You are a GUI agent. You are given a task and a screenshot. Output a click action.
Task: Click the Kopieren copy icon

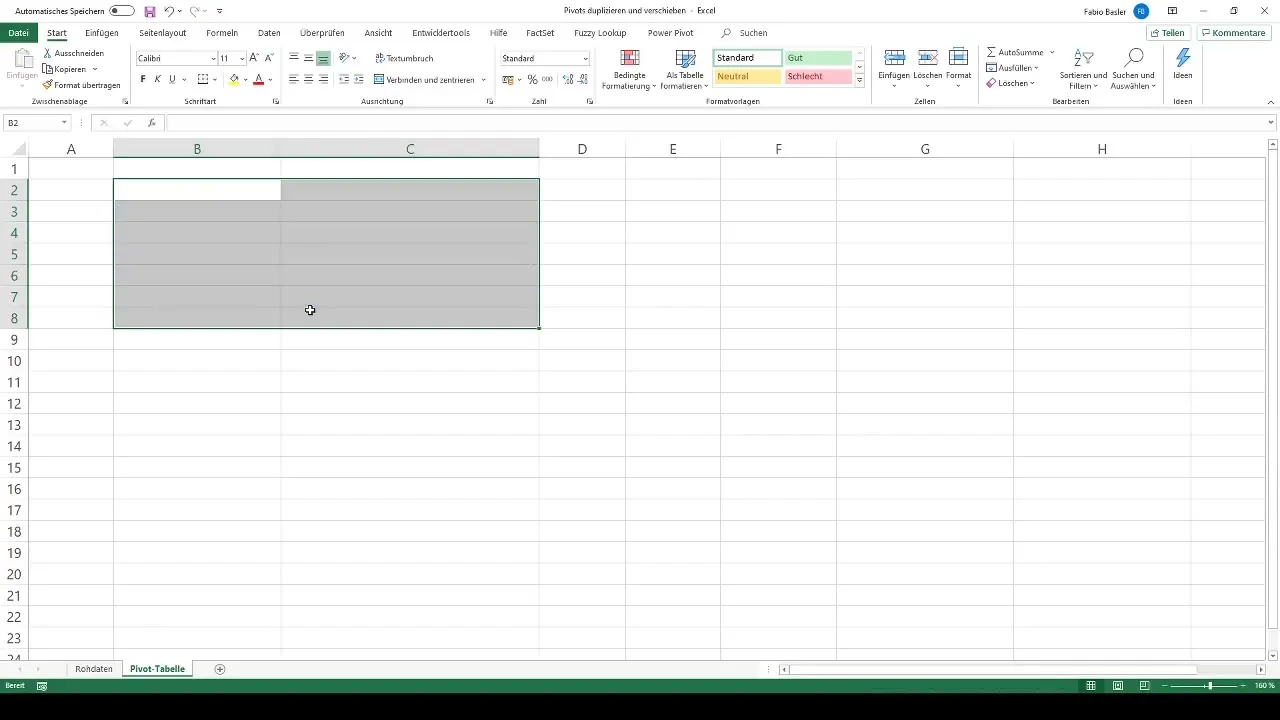point(48,69)
